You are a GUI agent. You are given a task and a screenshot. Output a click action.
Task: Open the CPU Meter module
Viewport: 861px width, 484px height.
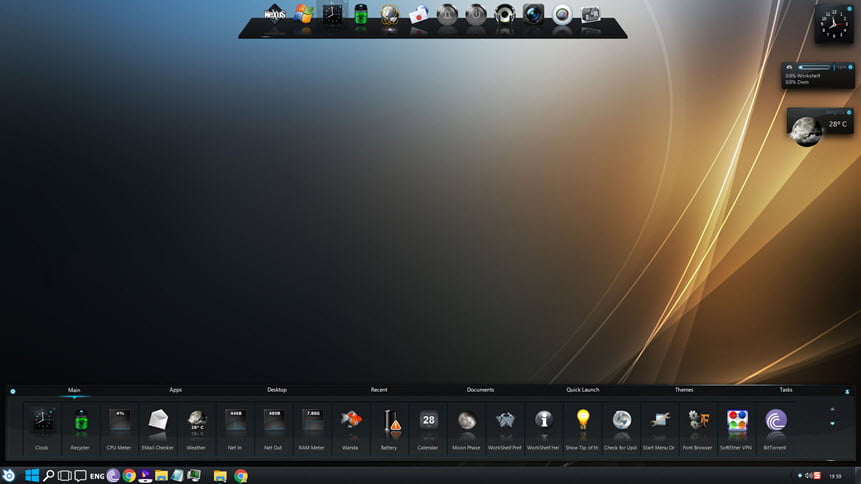(x=119, y=429)
